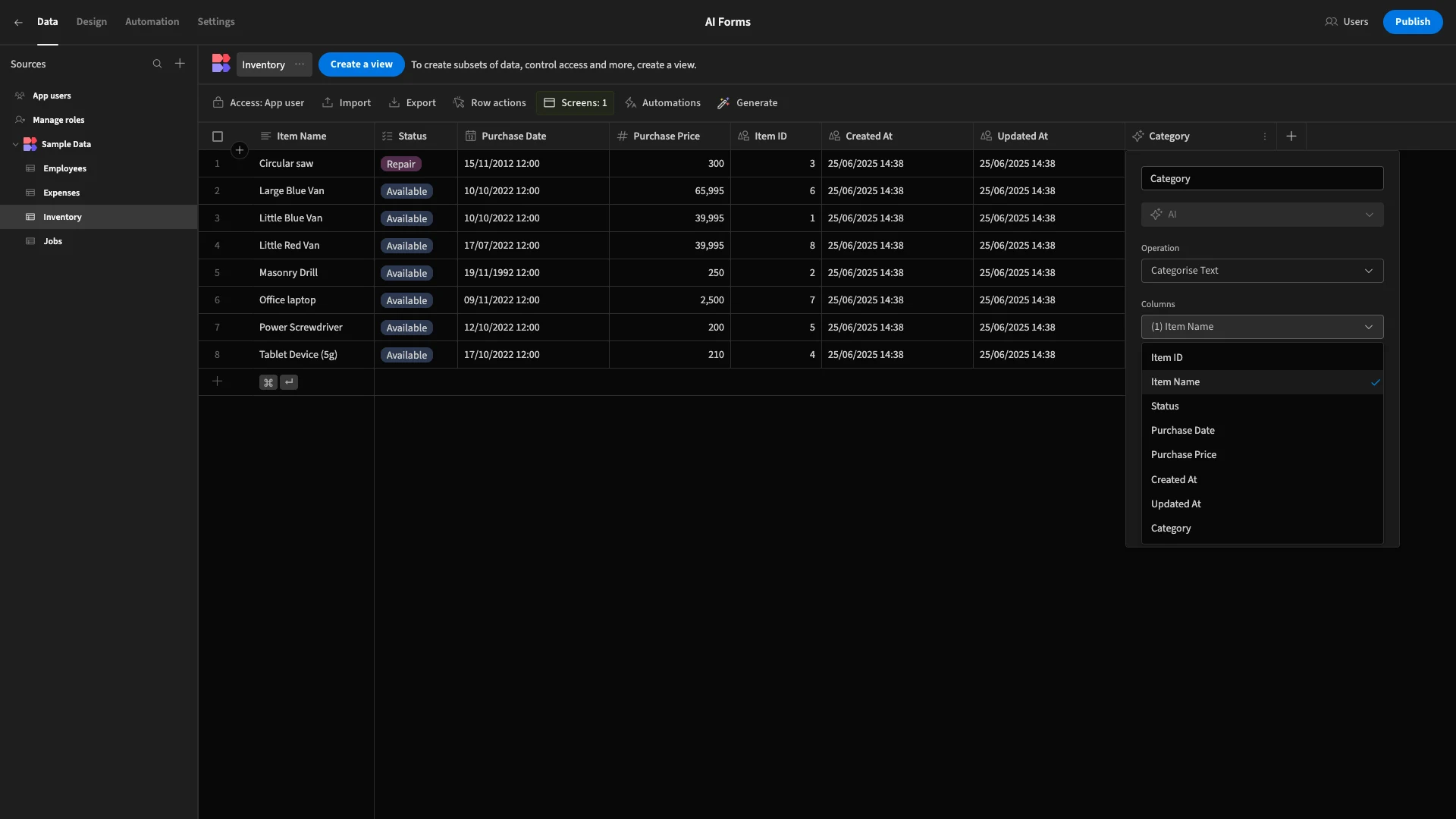Open the Inventory table options ellipsis
Image resolution: width=1456 pixels, height=819 pixels.
pos(300,64)
